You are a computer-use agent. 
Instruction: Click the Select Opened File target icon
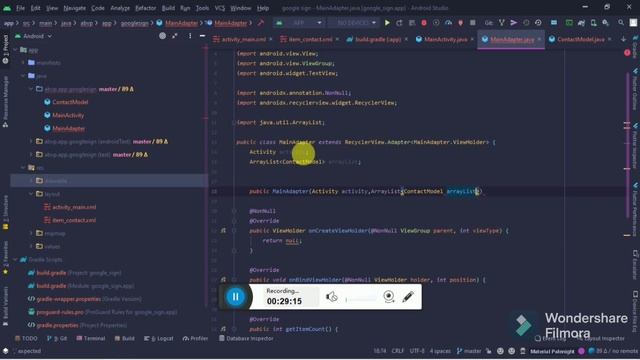162,36
